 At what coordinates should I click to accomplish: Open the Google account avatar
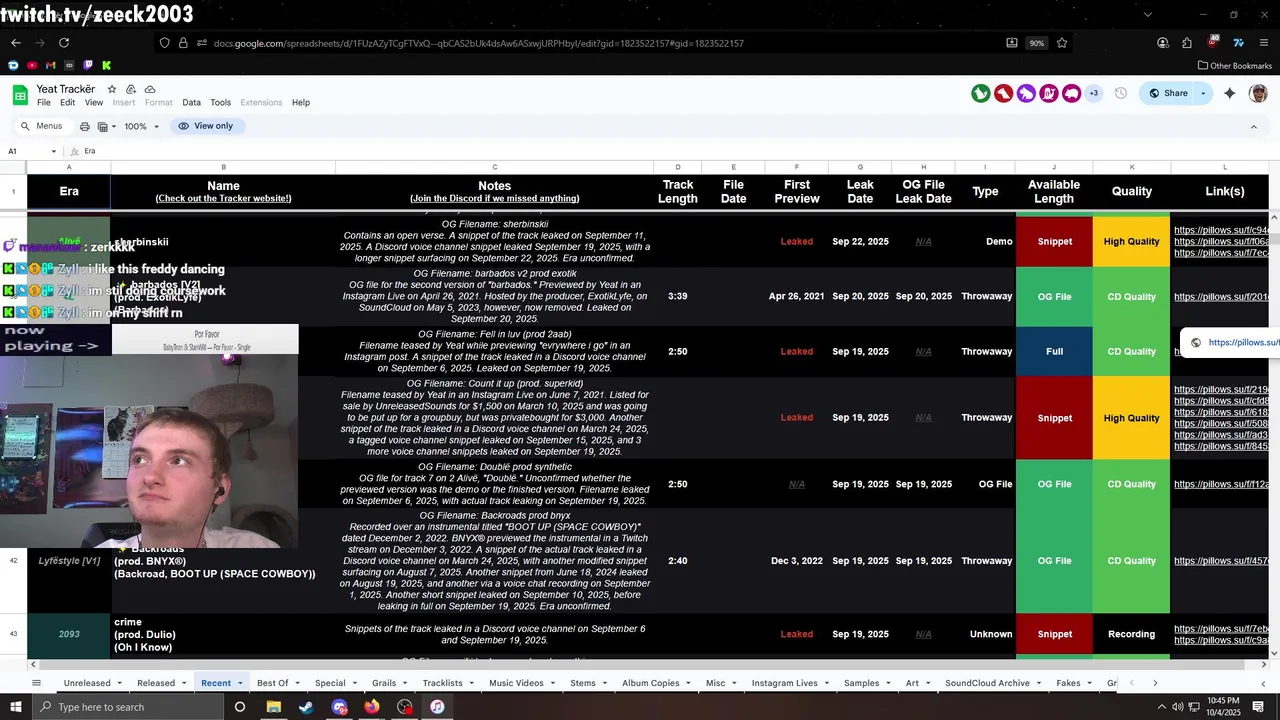[x=1258, y=93]
